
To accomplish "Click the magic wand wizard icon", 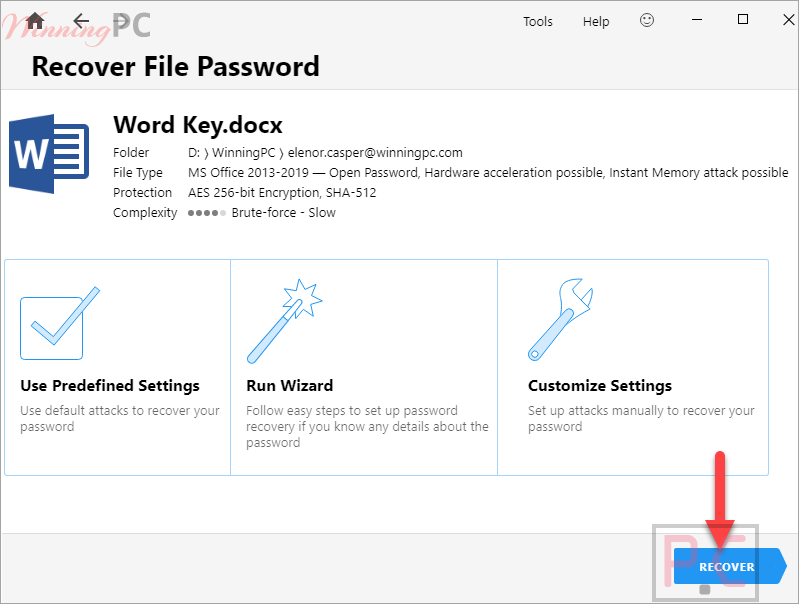I will [284, 321].
